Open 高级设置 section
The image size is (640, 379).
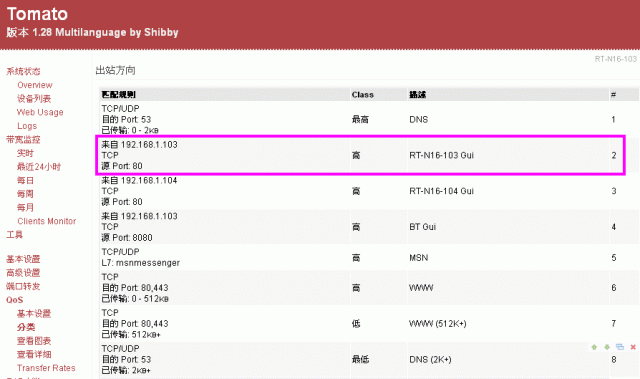point(23,273)
